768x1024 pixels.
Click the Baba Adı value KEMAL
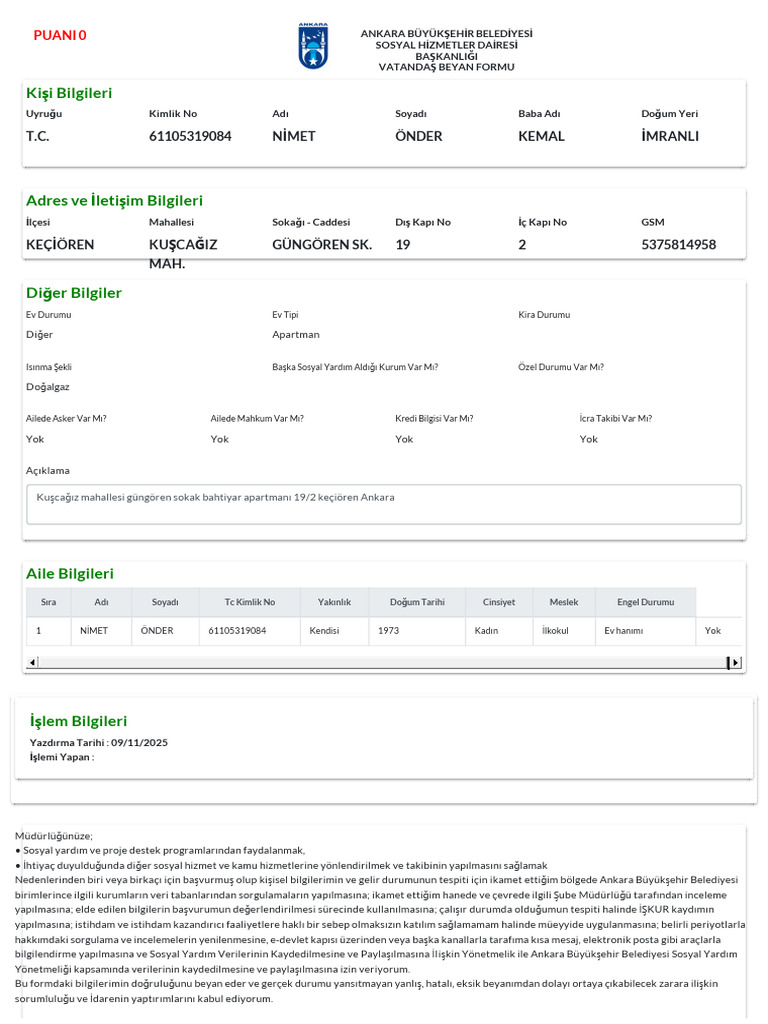coord(541,136)
